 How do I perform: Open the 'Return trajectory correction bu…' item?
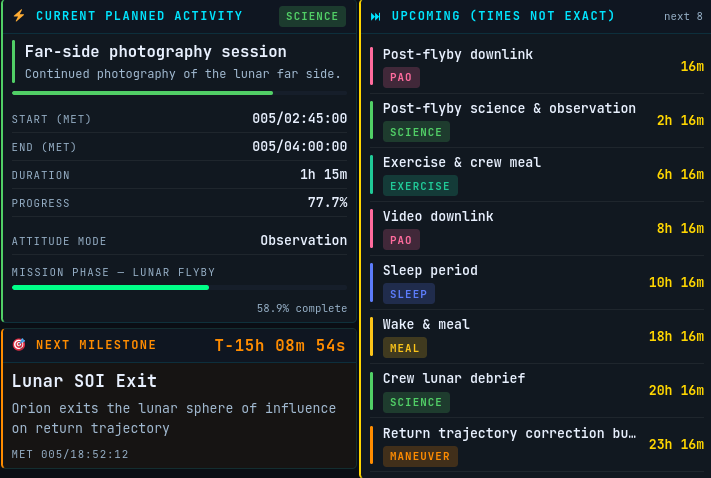click(x=537, y=444)
